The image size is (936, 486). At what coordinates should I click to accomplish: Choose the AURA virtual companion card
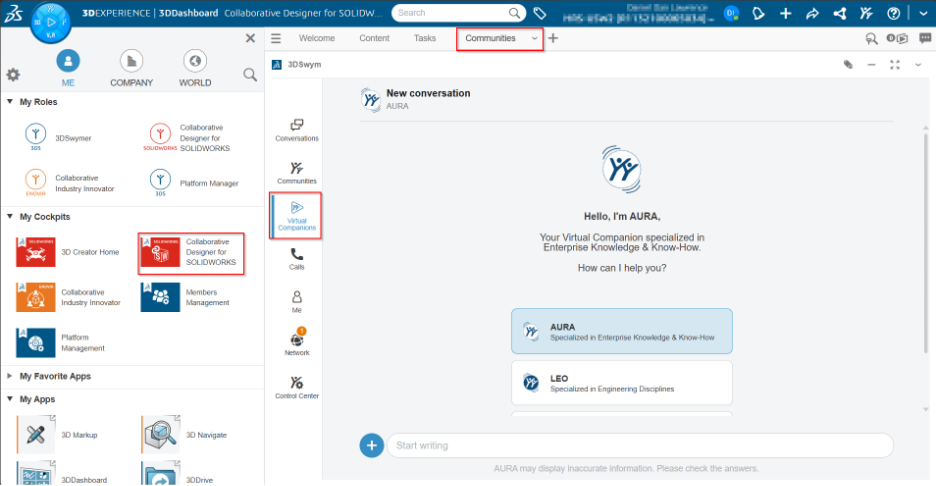[x=621, y=331]
